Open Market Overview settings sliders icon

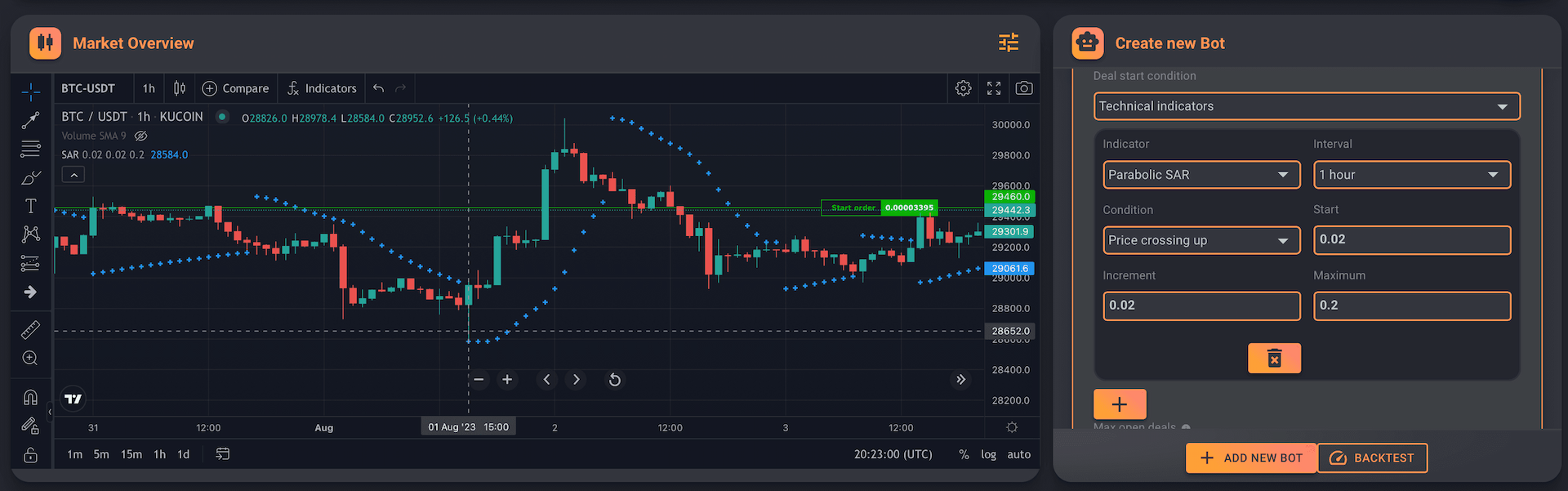click(1009, 42)
